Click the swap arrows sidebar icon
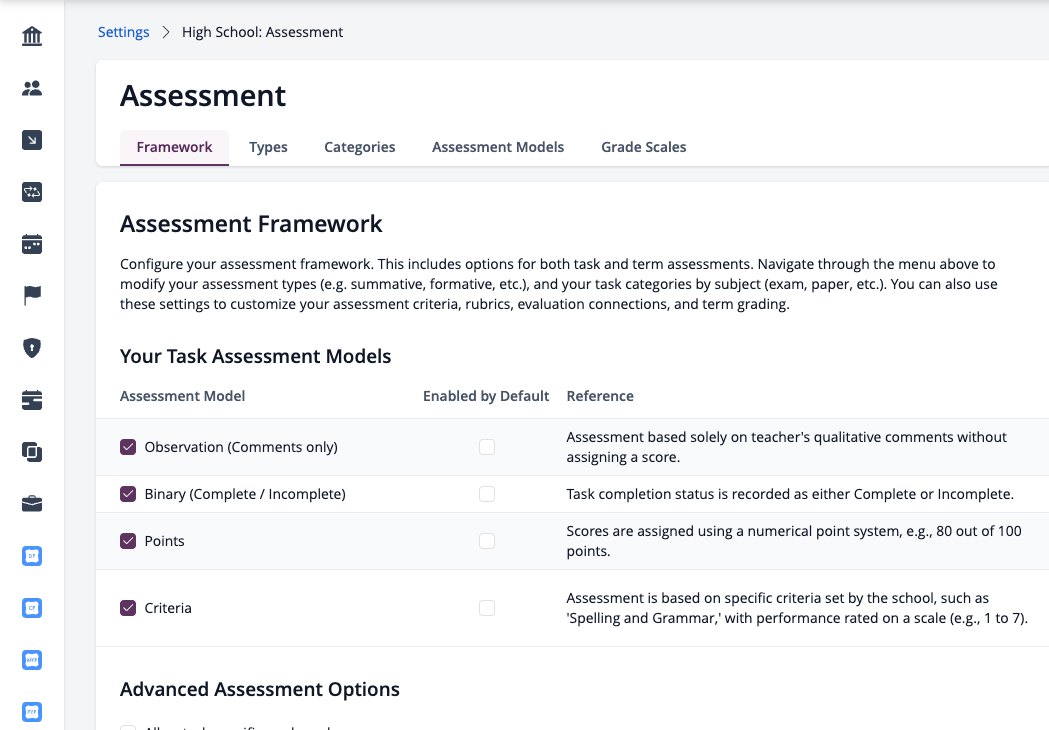The width and height of the screenshot is (1049, 730). coord(31,192)
